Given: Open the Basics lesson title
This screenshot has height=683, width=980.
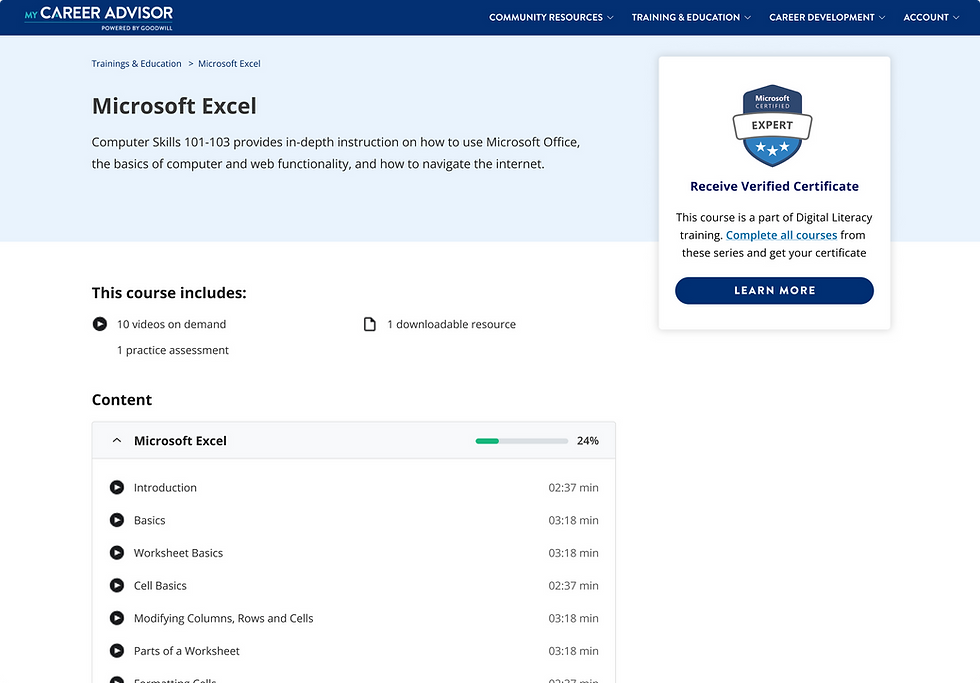Looking at the screenshot, I should [x=149, y=521].
